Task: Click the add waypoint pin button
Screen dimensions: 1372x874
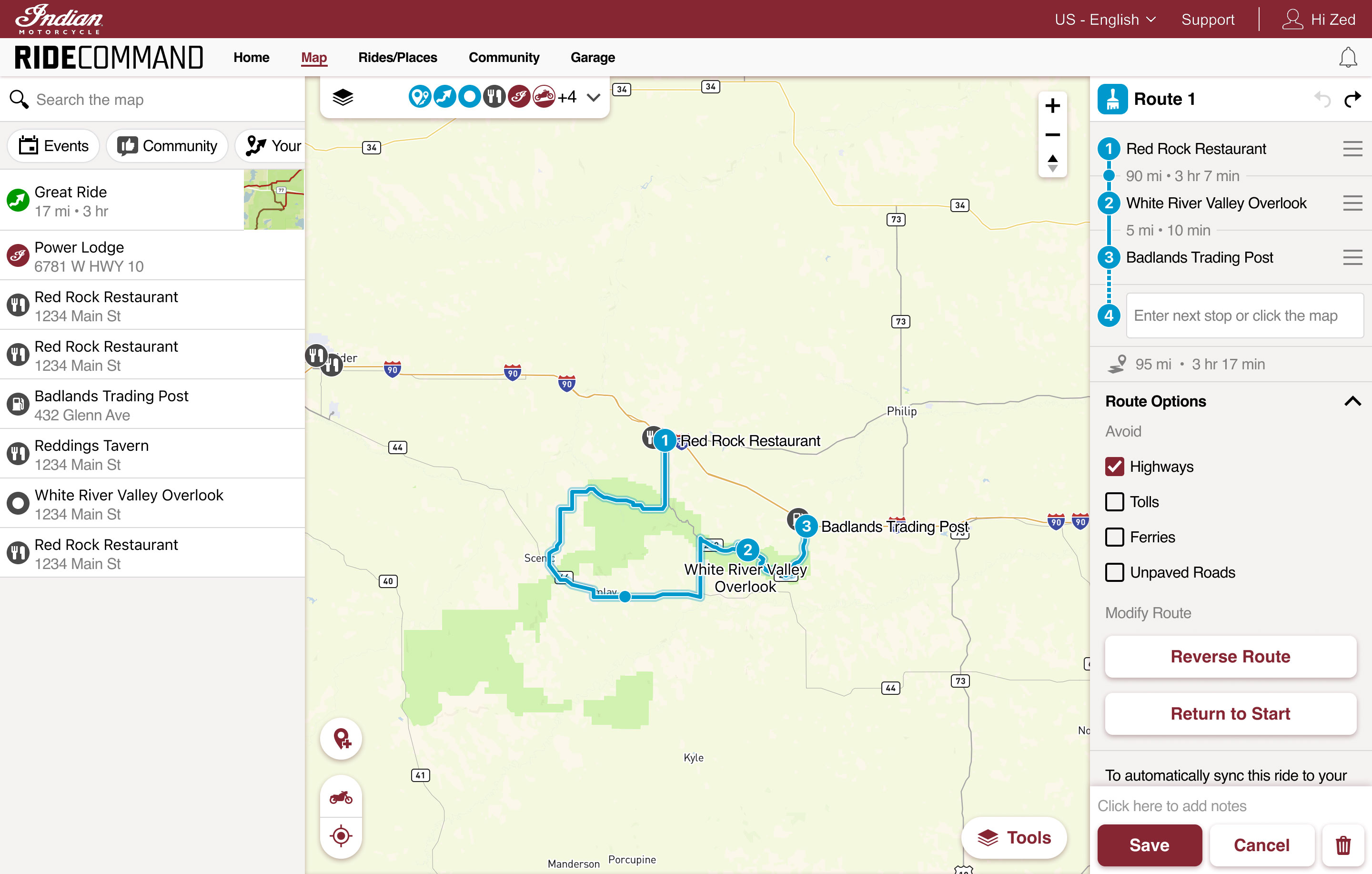Action: (x=341, y=739)
